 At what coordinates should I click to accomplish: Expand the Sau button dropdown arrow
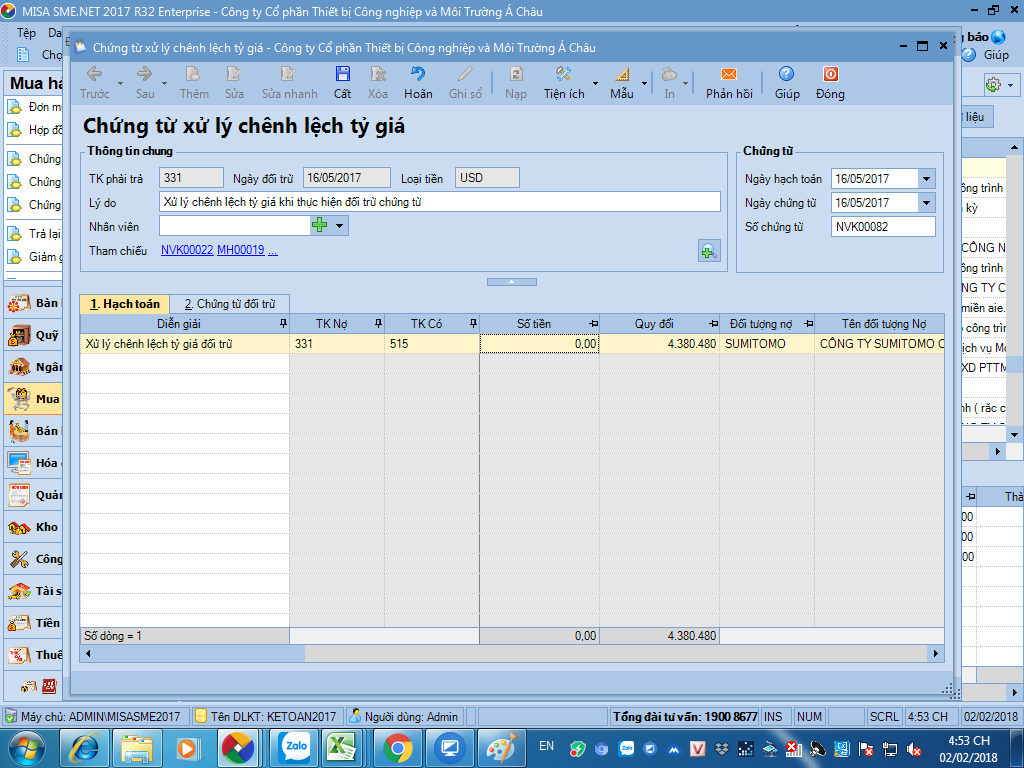pyautogui.click(x=164, y=84)
